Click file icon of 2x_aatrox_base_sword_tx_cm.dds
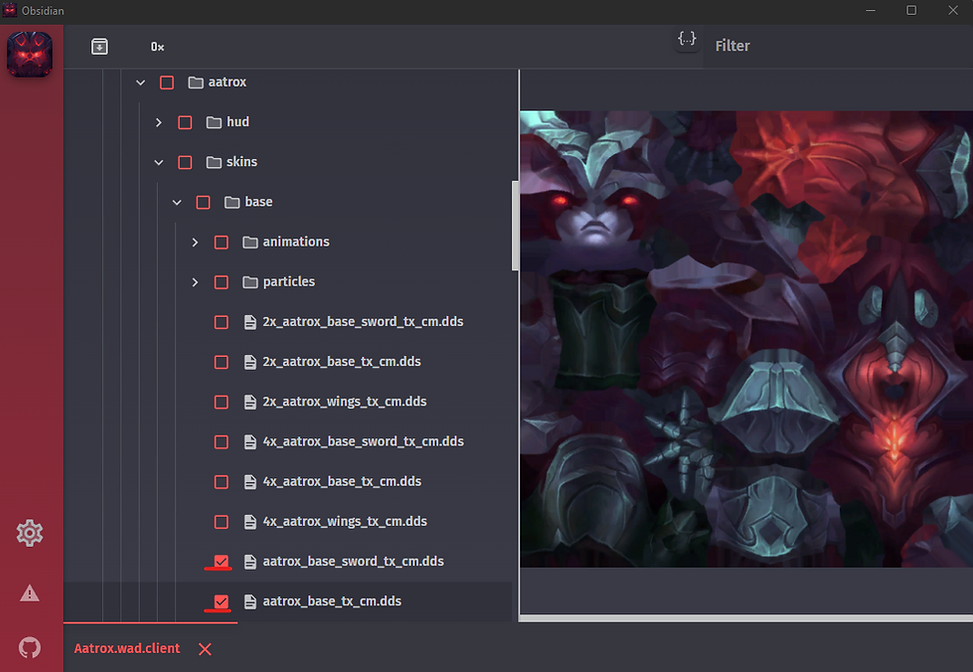973x672 pixels. click(x=250, y=322)
